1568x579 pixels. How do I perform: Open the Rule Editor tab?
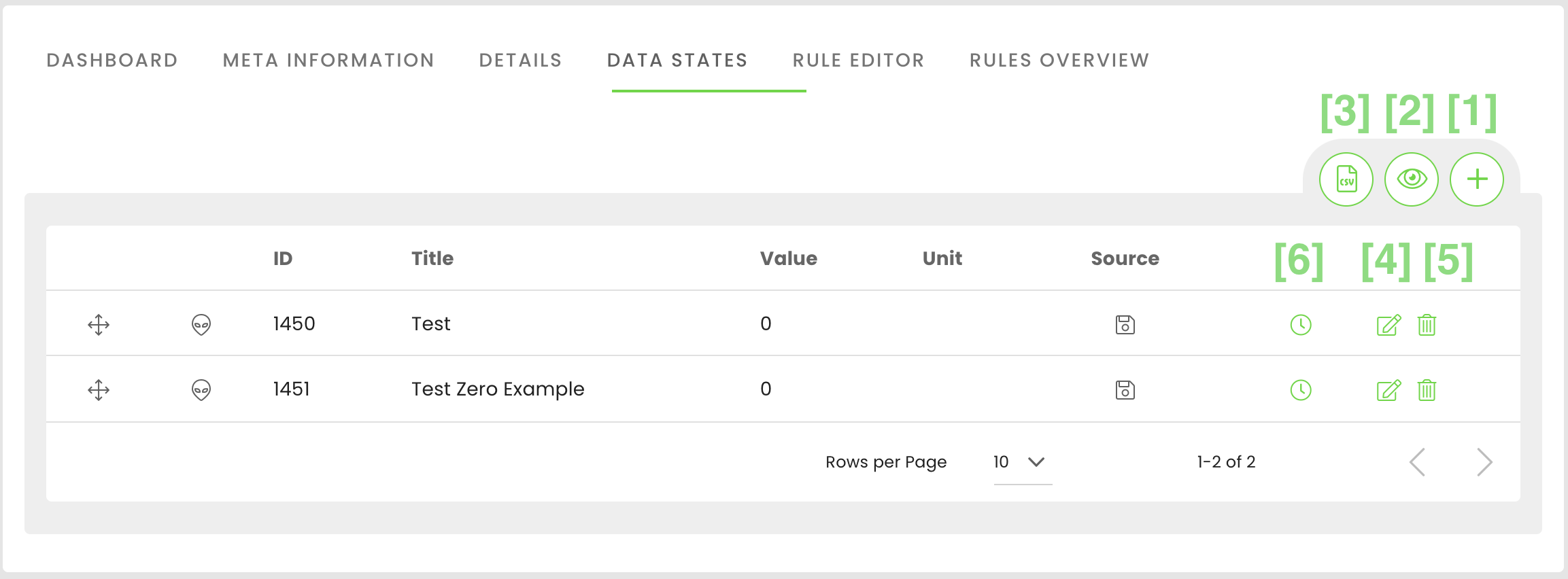pos(858,60)
